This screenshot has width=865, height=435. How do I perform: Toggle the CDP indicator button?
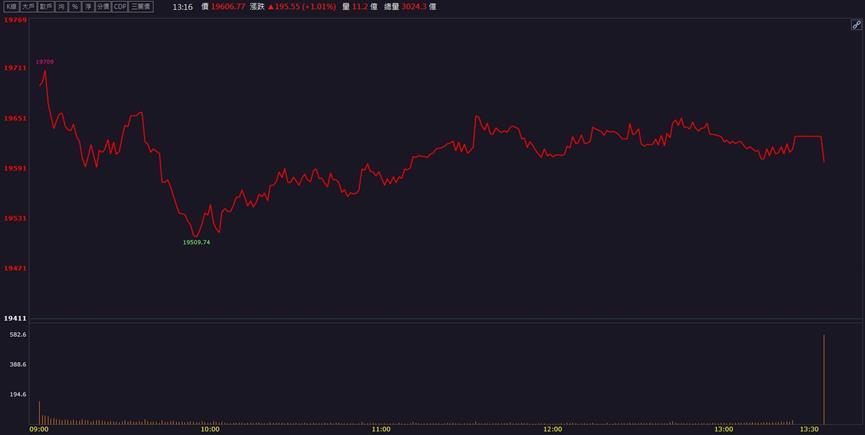point(120,7)
